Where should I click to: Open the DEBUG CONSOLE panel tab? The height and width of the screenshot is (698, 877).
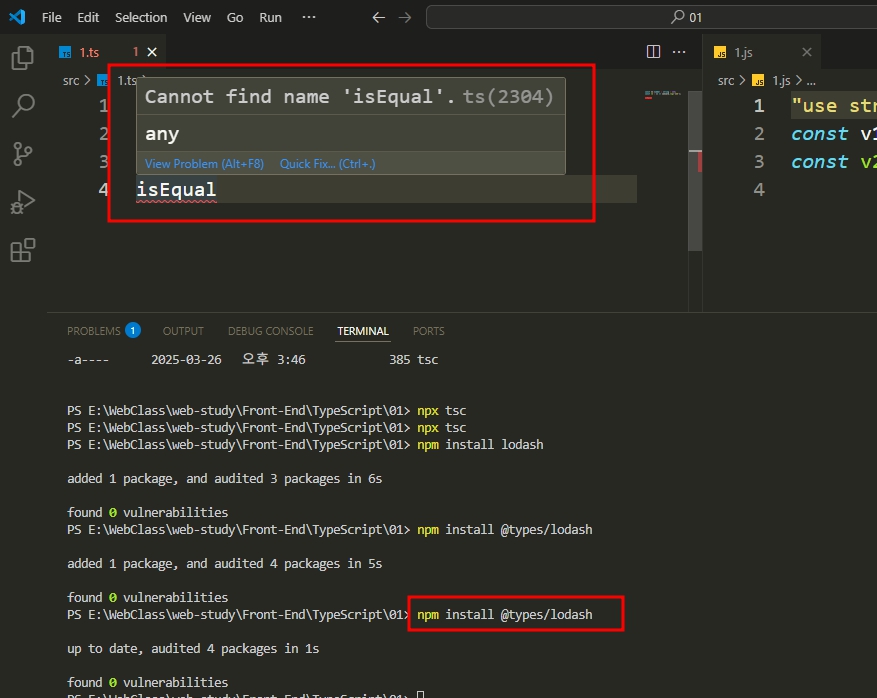270,331
